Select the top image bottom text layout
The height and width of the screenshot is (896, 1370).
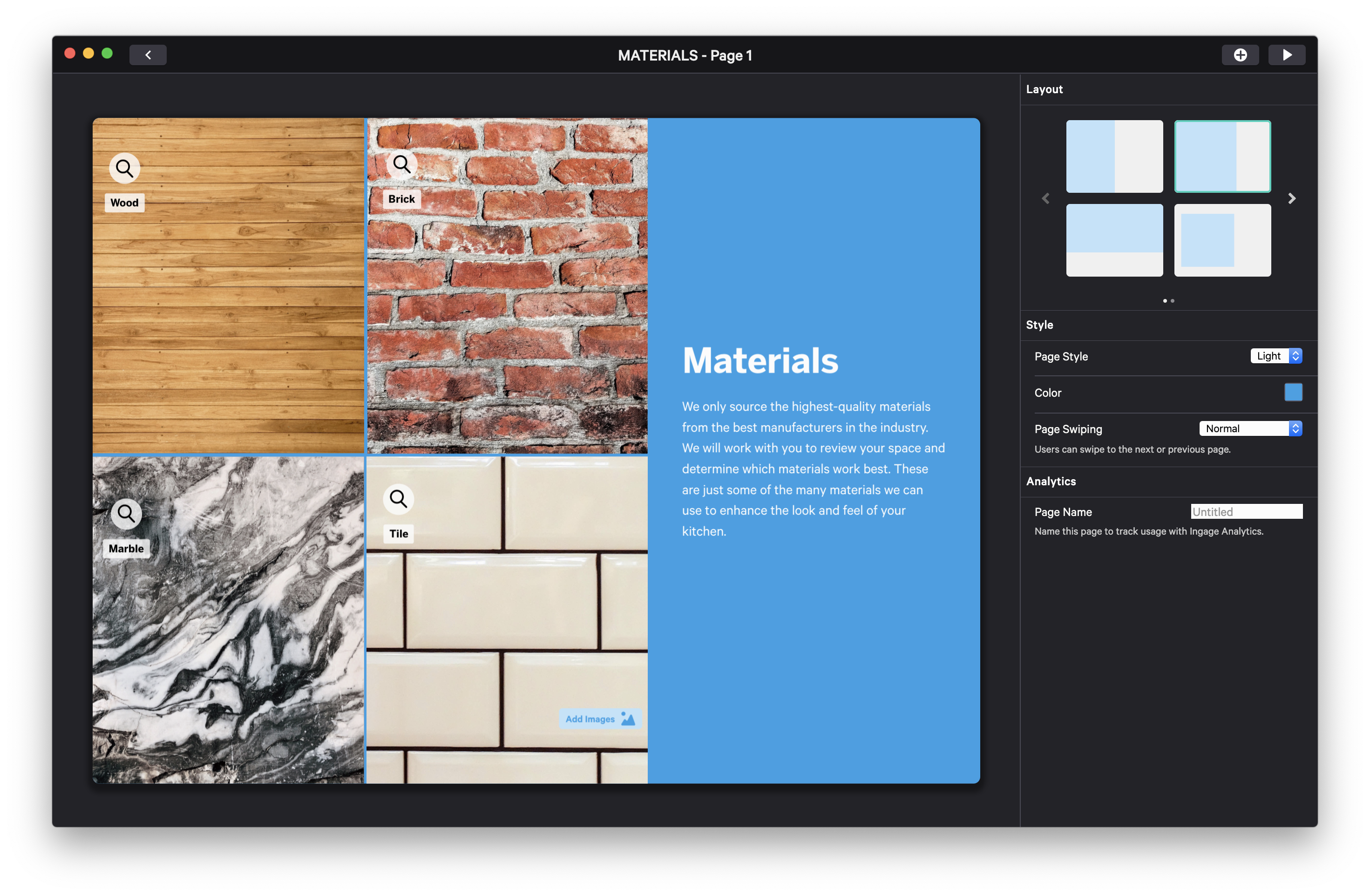coord(1114,240)
